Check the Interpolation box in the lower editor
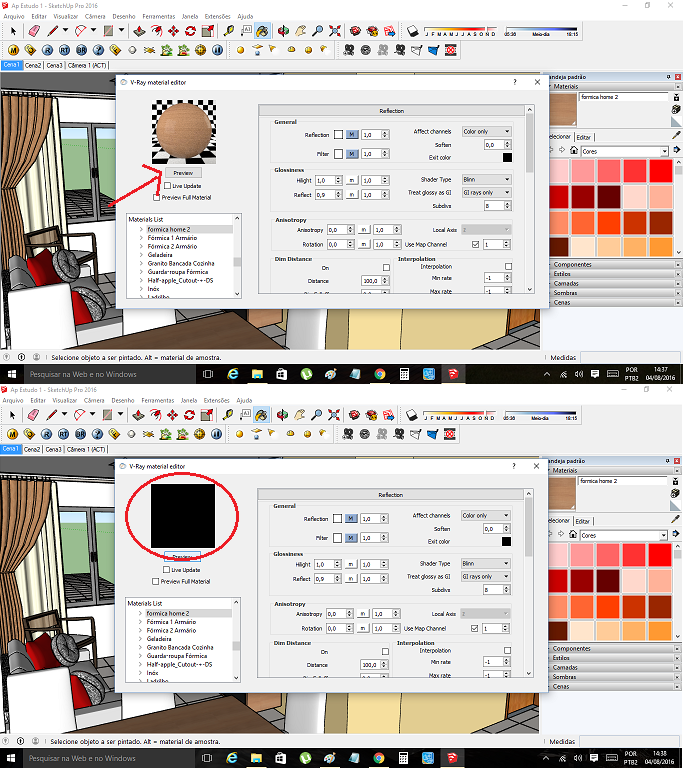This screenshot has height=768, width=684. click(x=507, y=650)
